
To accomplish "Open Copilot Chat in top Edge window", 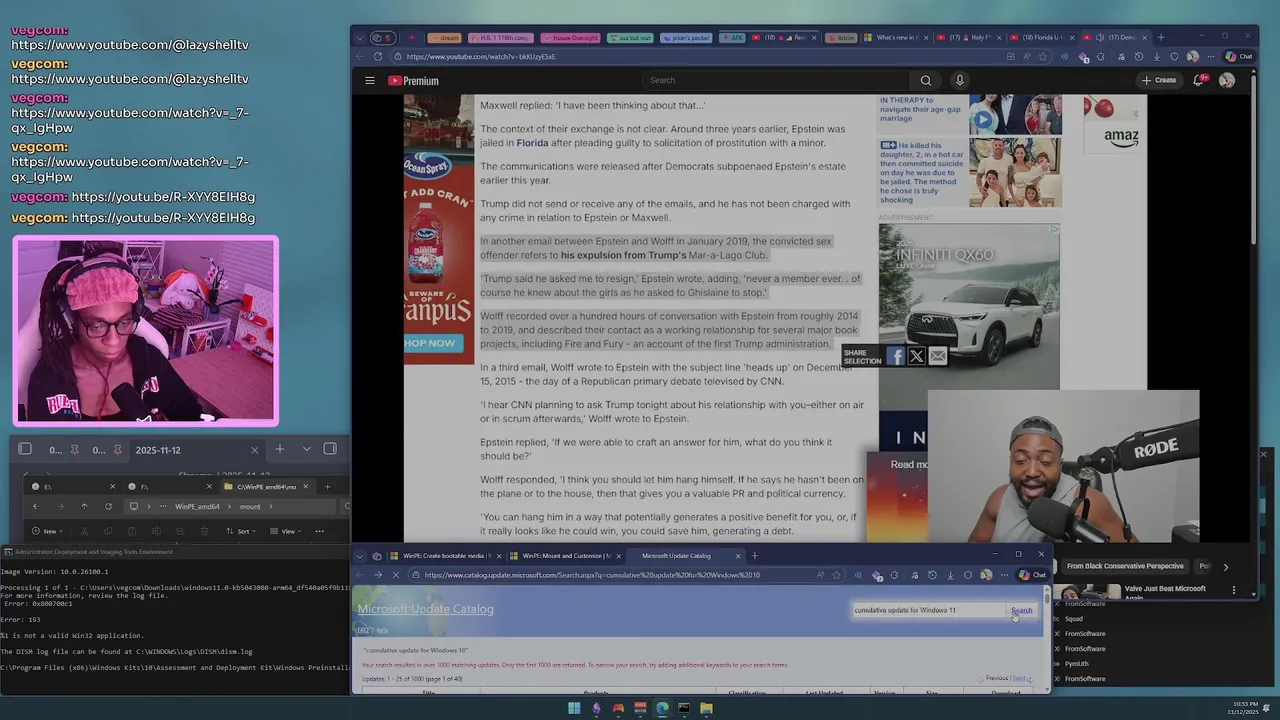I will tap(1238, 56).
